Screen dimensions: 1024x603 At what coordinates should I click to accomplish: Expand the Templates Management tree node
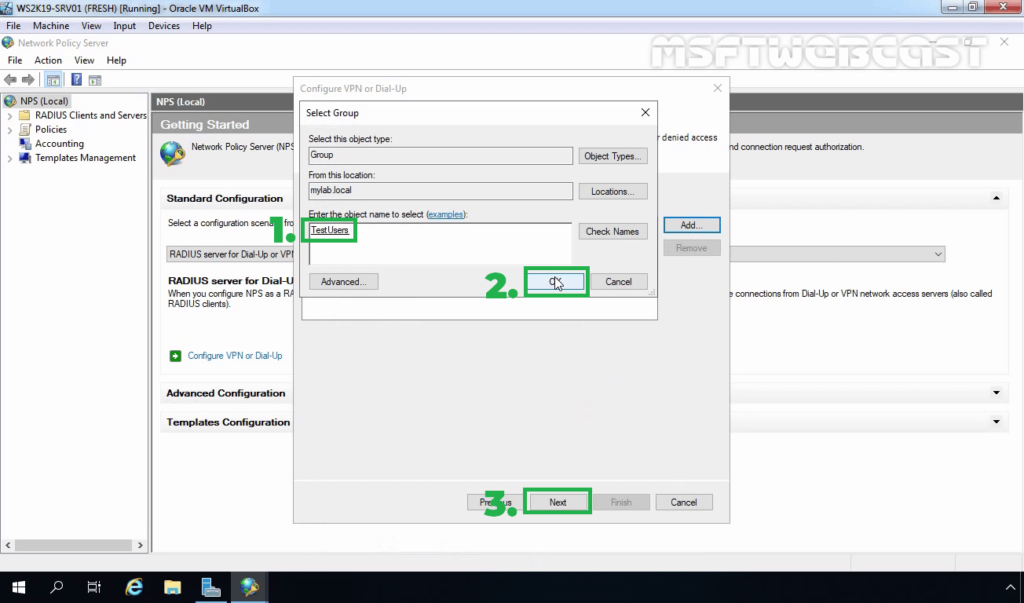(10, 158)
